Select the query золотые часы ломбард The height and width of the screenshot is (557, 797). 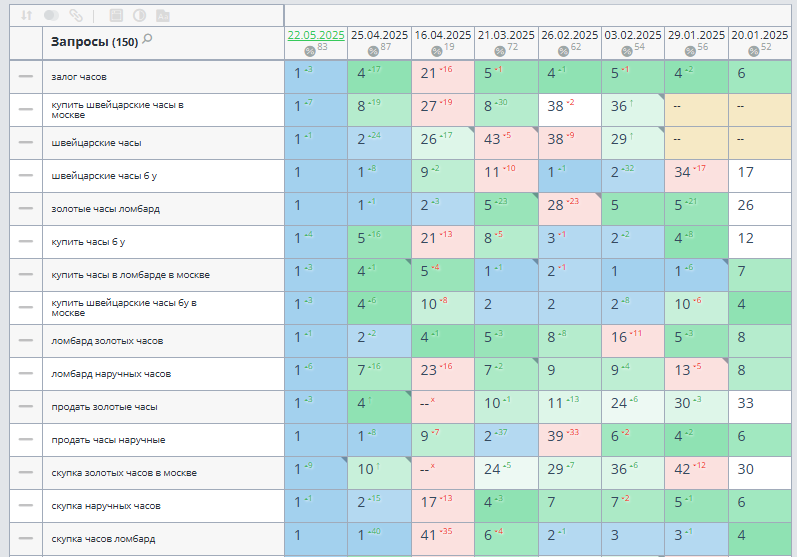pos(105,209)
